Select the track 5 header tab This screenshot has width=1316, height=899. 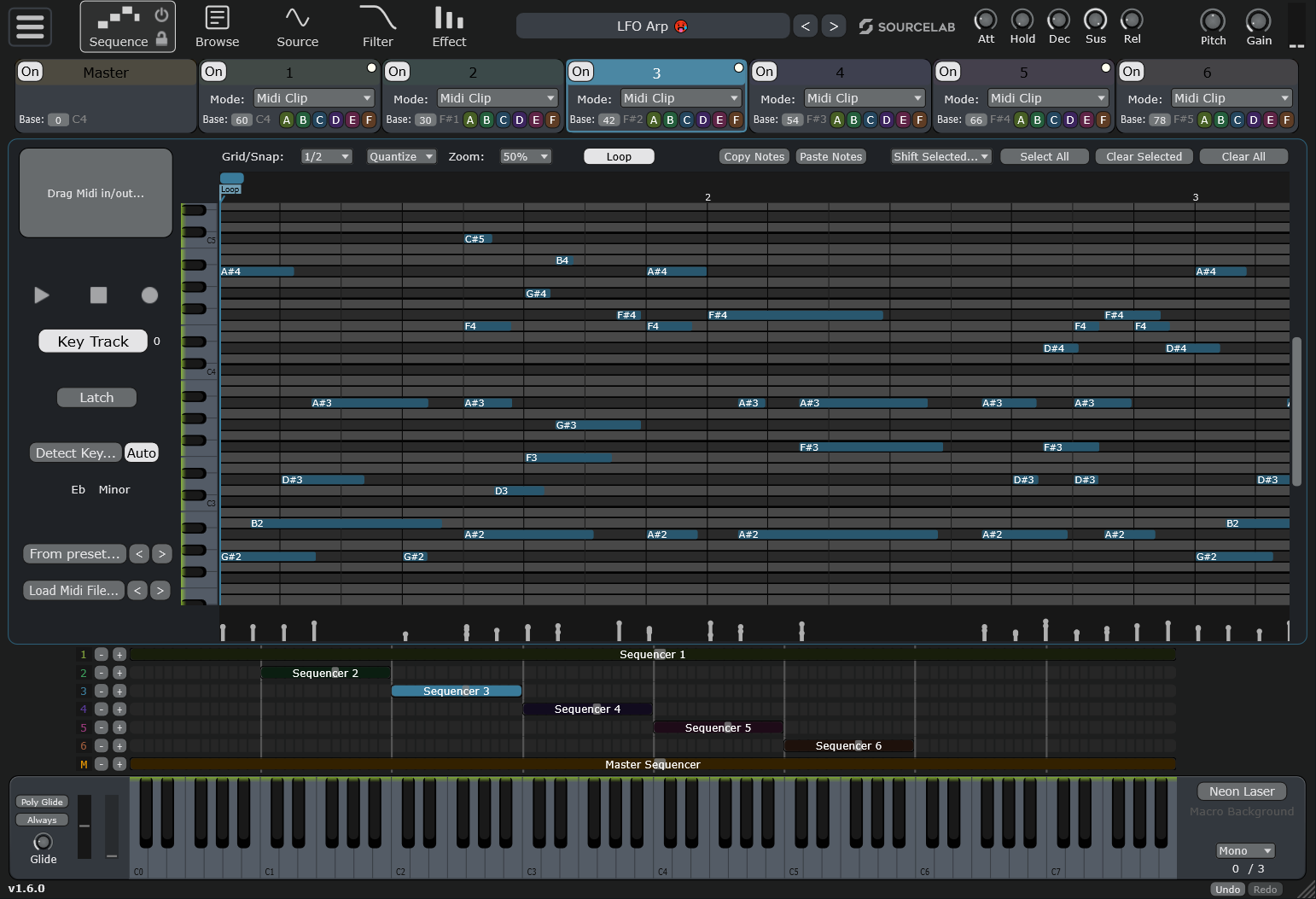coord(1022,72)
